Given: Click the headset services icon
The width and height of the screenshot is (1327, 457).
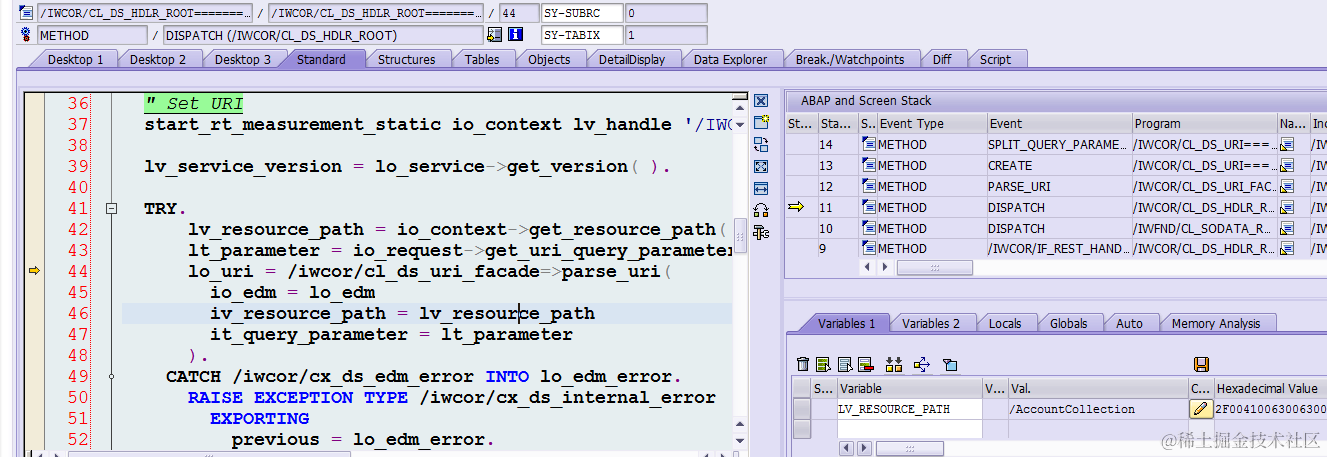Looking at the screenshot, I should pos(760,210).
